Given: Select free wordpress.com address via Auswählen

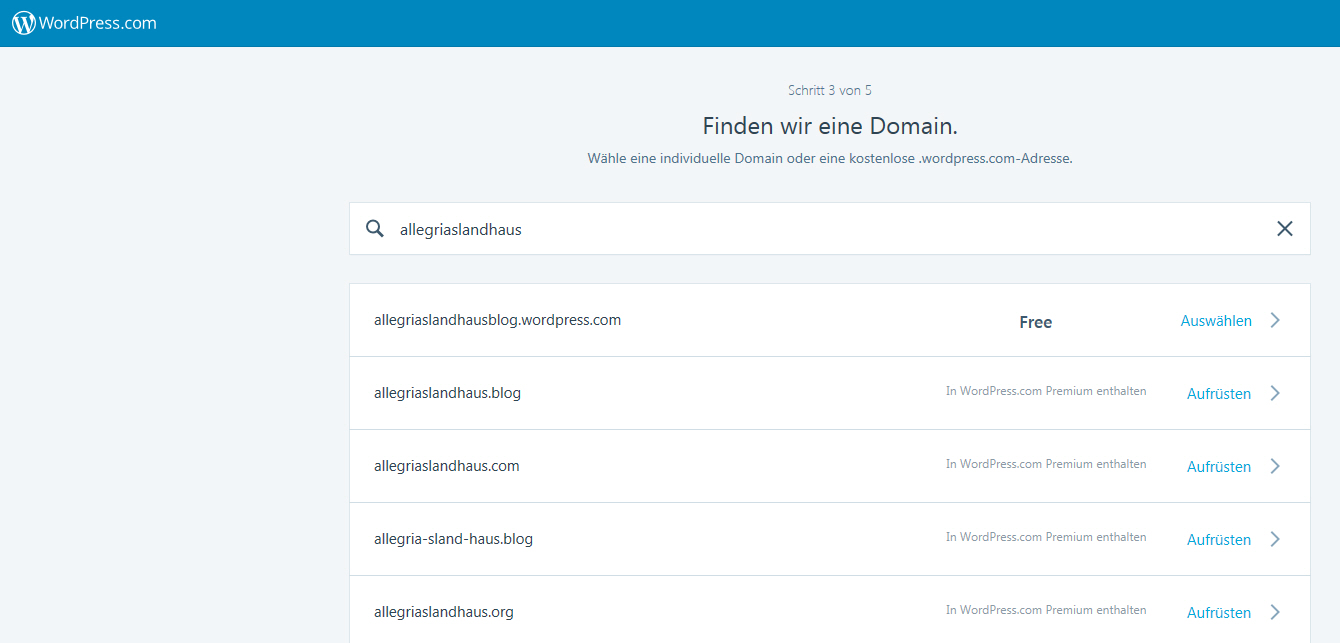Looking at the screenshot, I should (x=1216, y=321).
